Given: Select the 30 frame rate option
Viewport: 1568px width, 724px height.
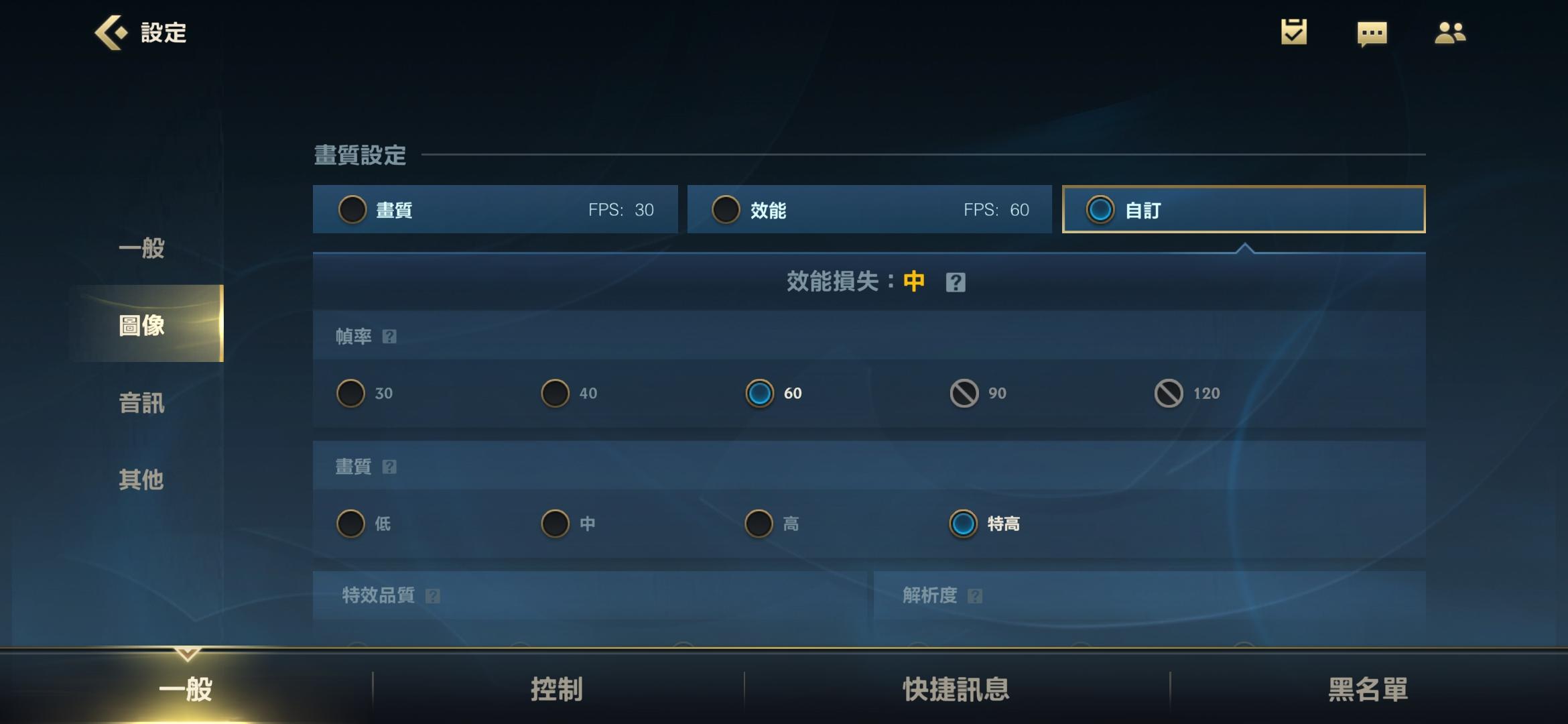Looking at the screenshot, I should pyautogui.click(x=365, y=394).
